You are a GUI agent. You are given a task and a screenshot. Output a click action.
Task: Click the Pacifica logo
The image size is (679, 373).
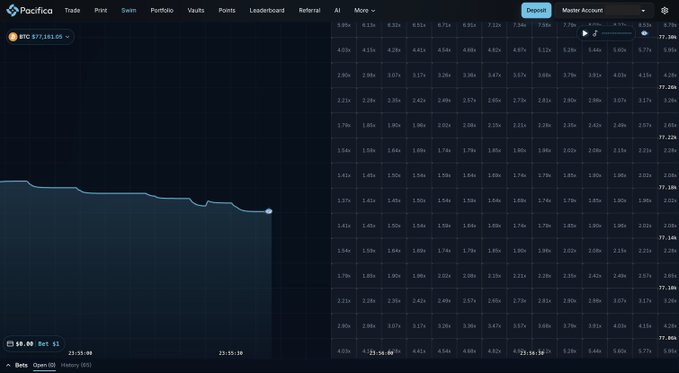click(29, 10)
